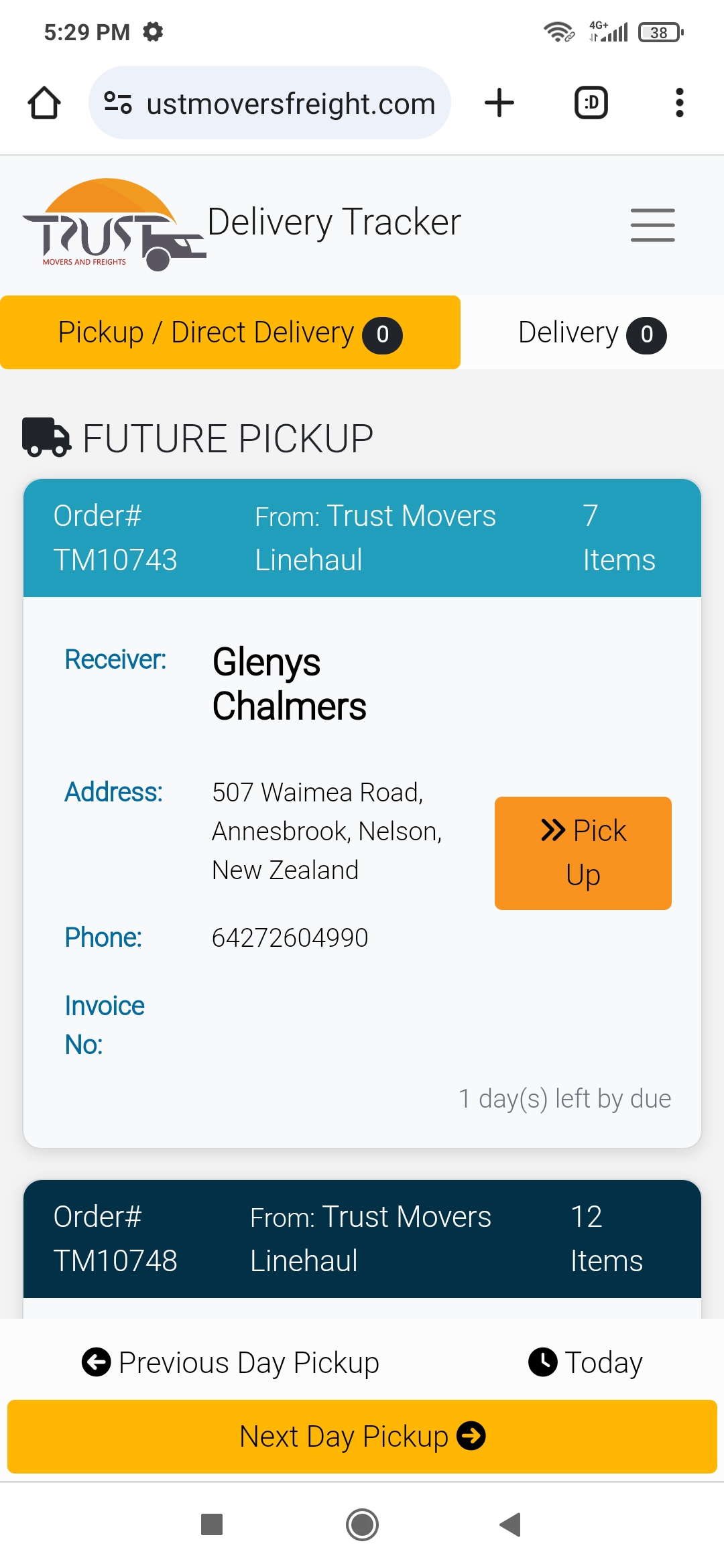Open the hamburger navigation menu

point(652,224)
